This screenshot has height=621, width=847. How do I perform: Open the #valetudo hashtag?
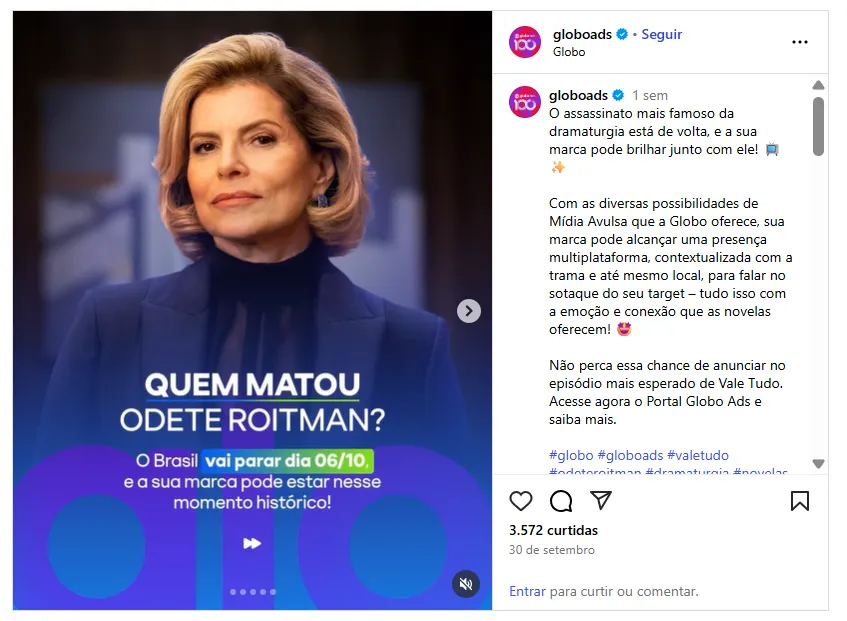point(698,455)
